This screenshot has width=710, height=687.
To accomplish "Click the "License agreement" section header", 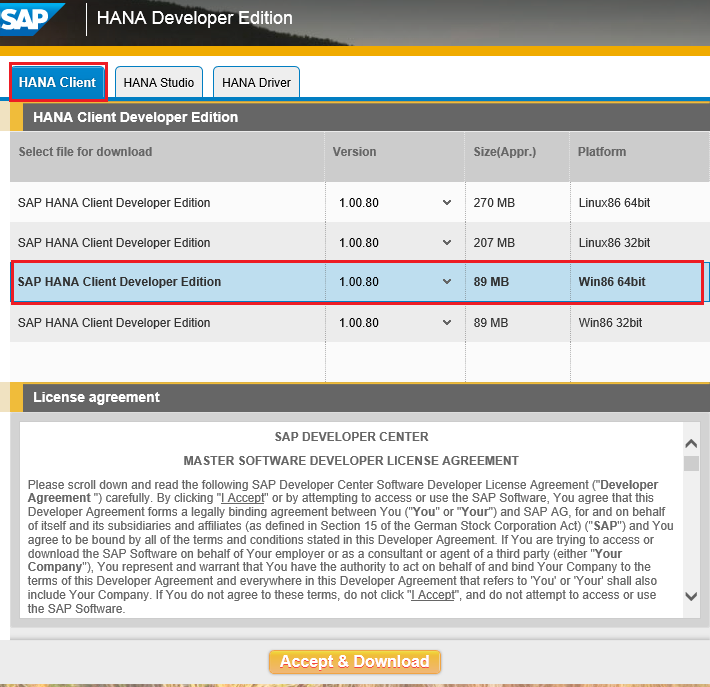I will 96,397.
